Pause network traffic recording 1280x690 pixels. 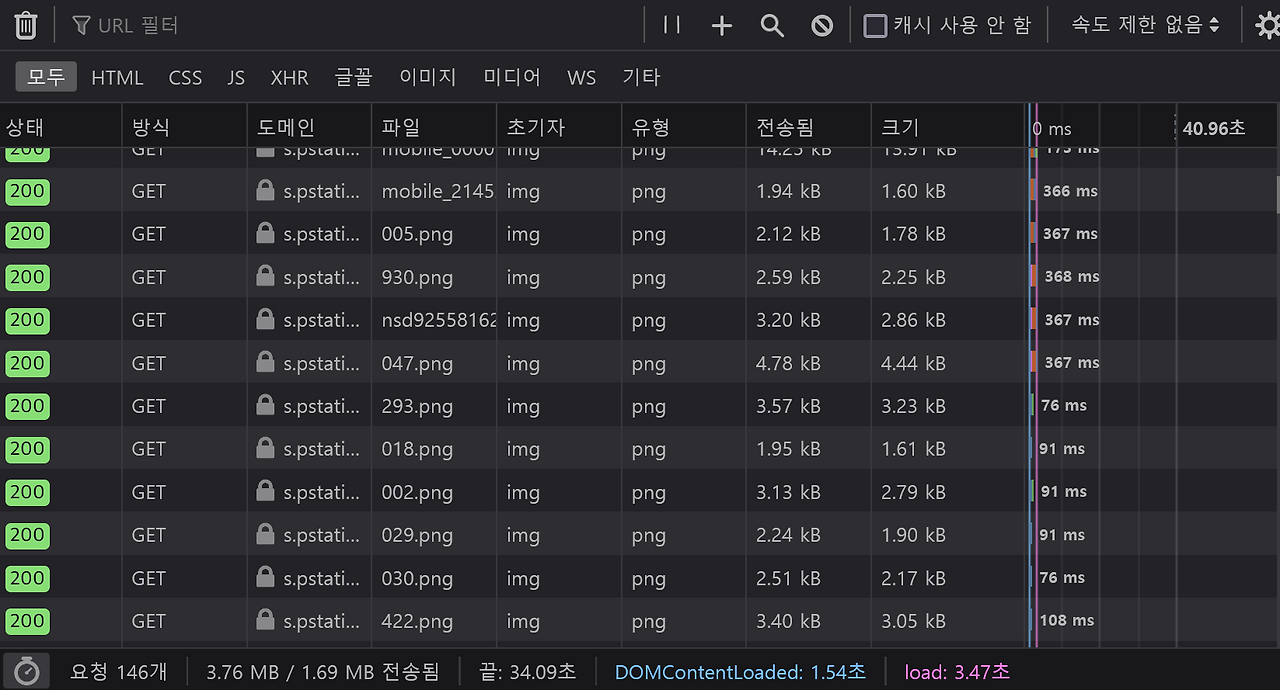pos(670,24)
